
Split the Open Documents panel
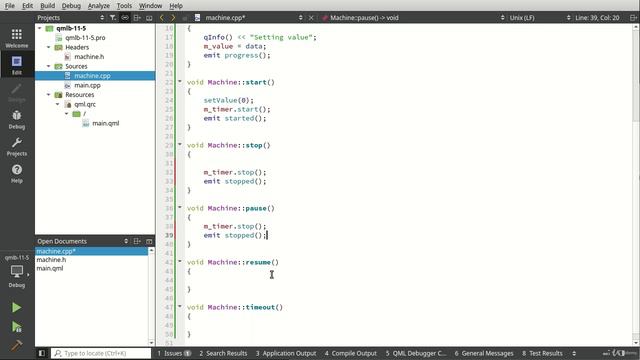(x=137, y=241)
